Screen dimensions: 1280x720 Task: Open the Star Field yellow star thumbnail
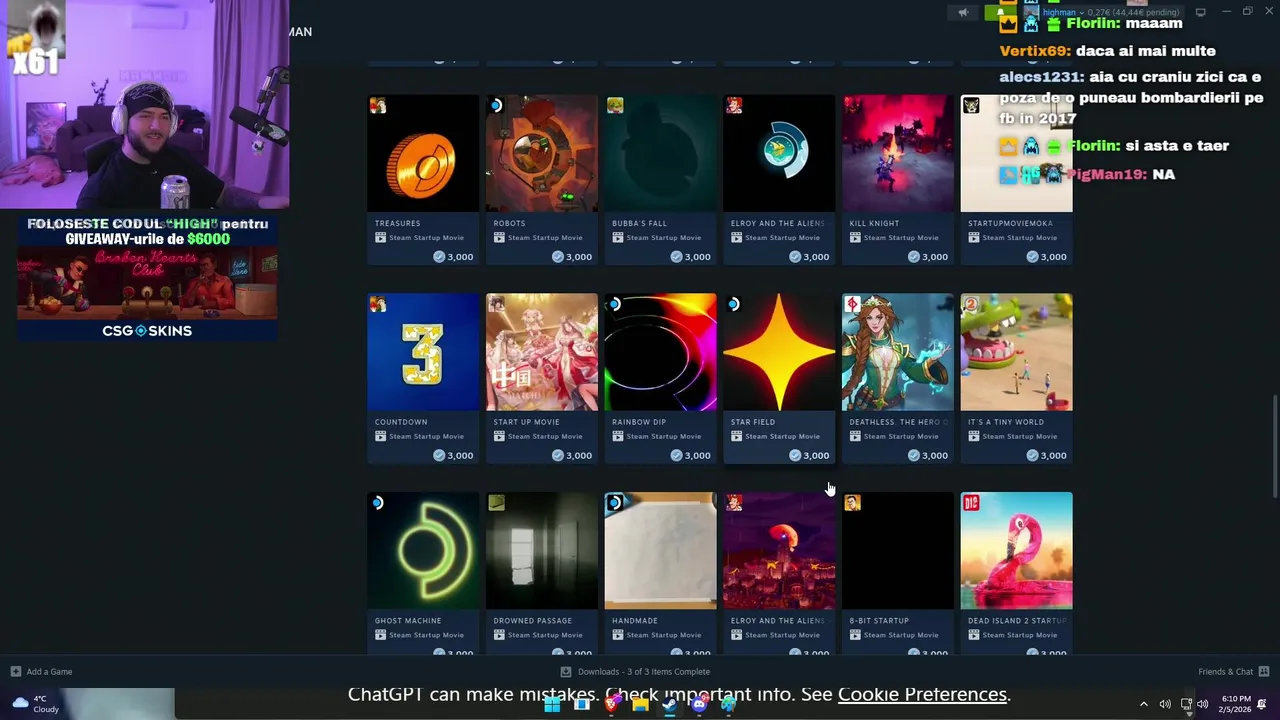click(x=779, y=352)
